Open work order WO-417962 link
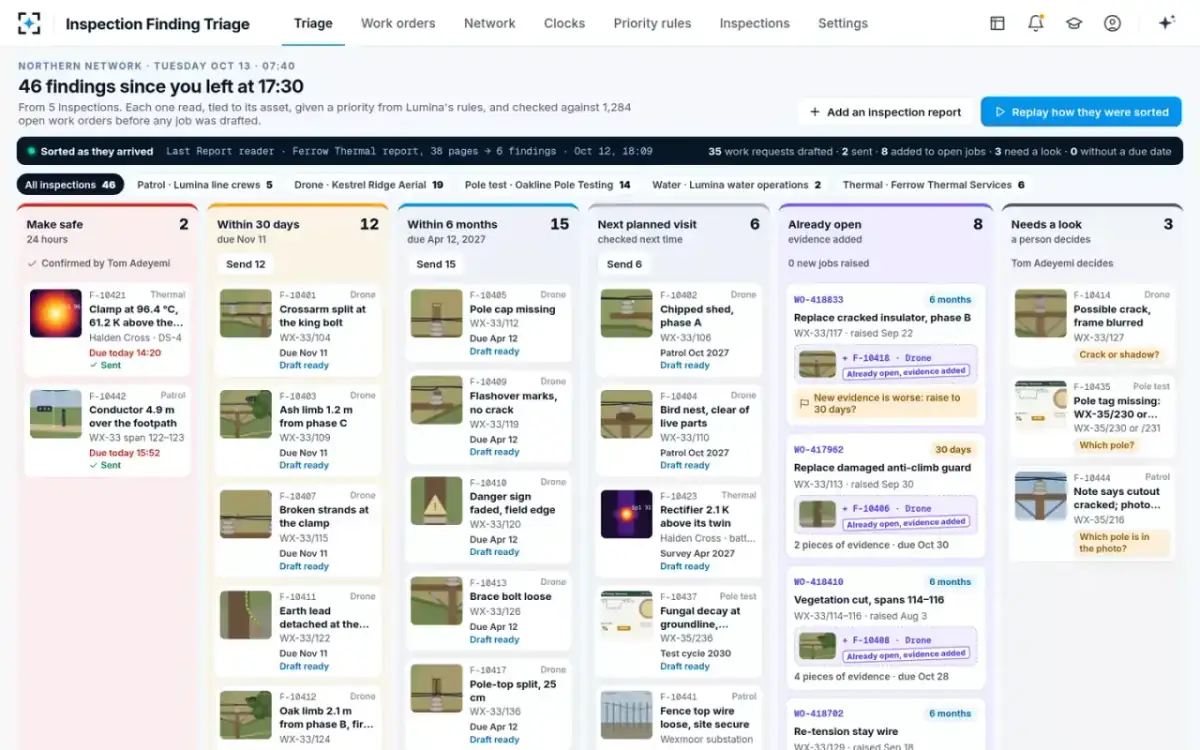 point(819,450)
